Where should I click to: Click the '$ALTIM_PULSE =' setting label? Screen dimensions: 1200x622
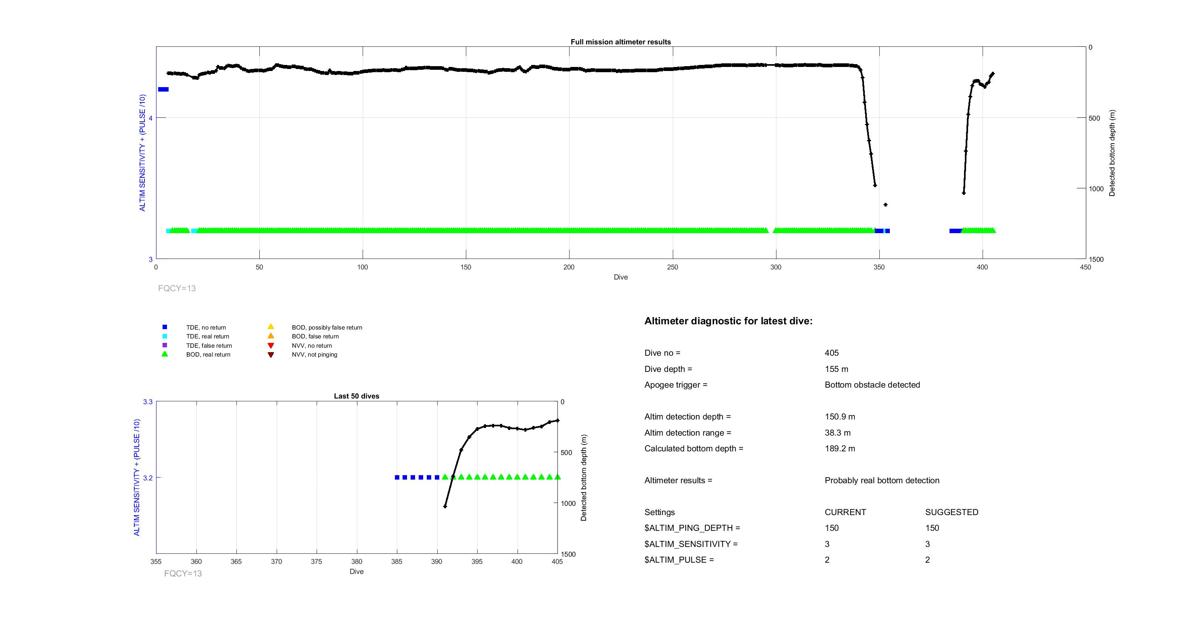click(680, 560)
